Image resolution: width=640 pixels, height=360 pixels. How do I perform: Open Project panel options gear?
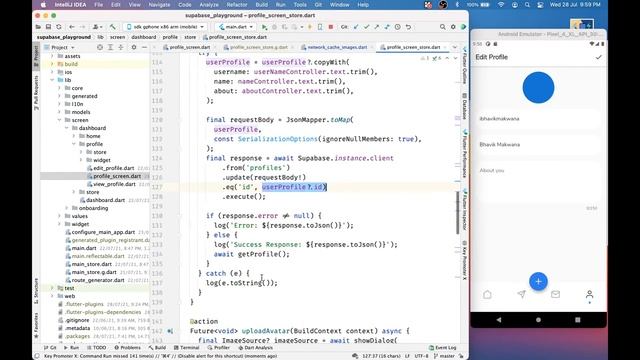(x=134, y=47)
